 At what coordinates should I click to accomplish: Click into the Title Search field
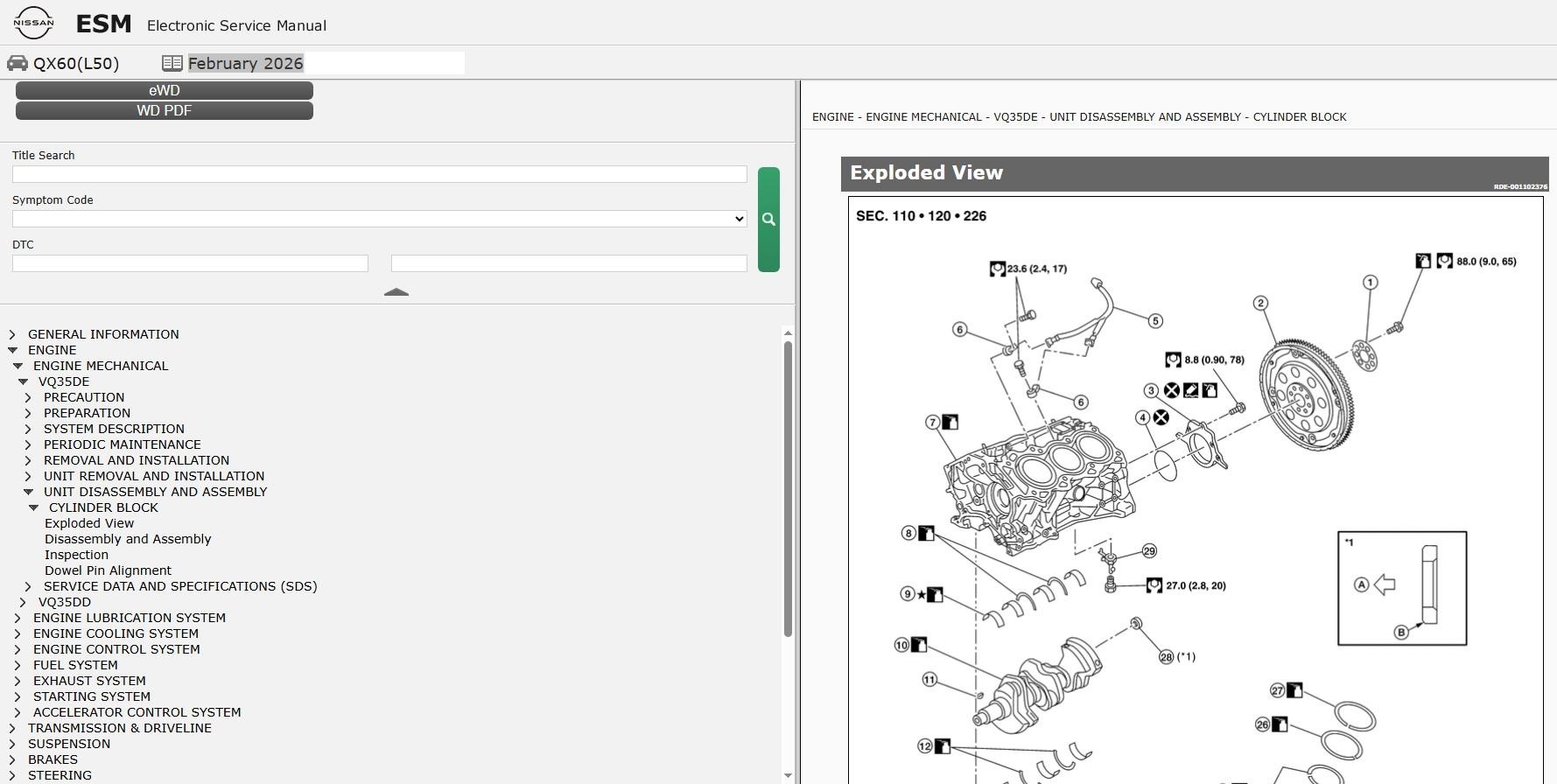379,174
